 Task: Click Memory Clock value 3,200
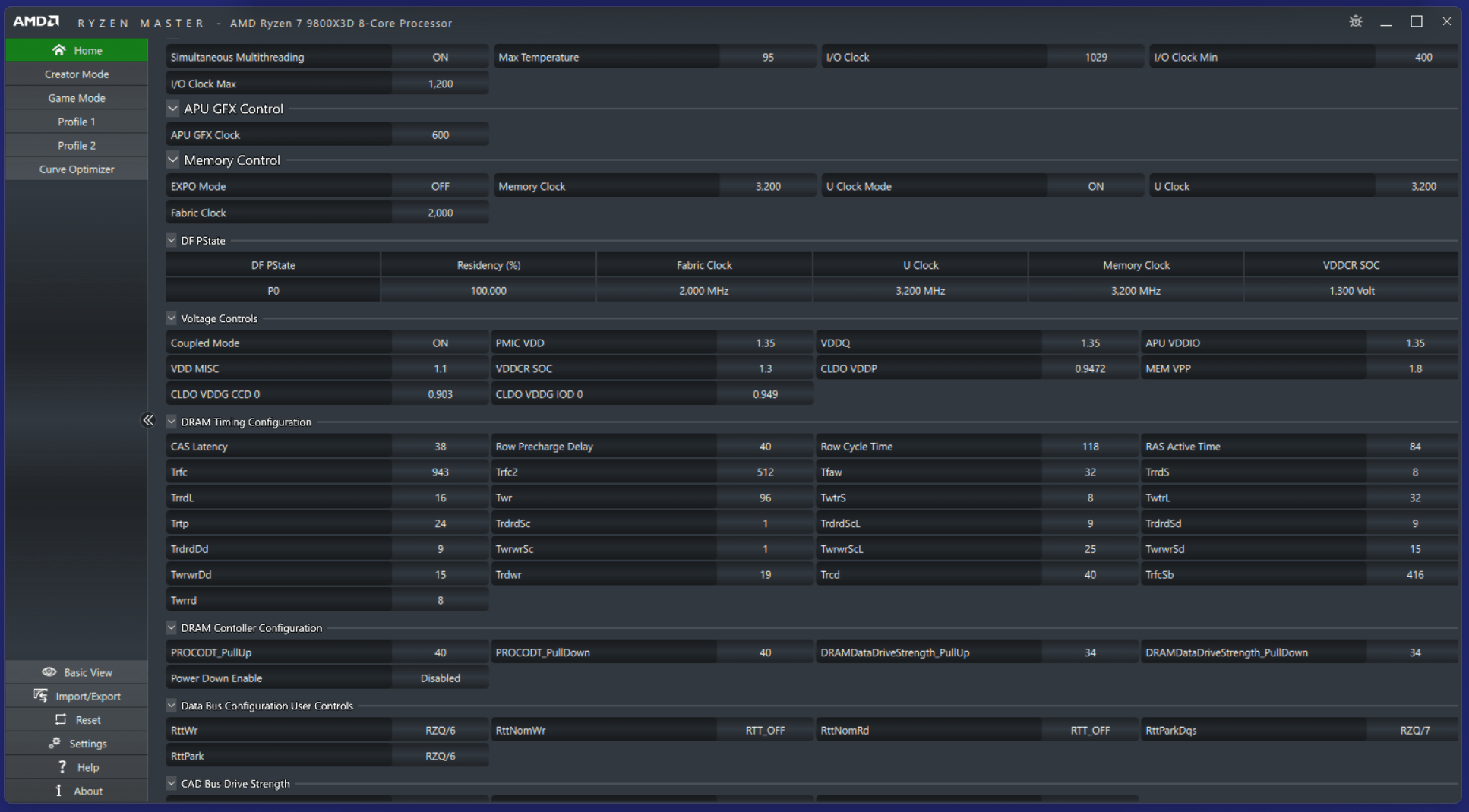click(768, 186)
